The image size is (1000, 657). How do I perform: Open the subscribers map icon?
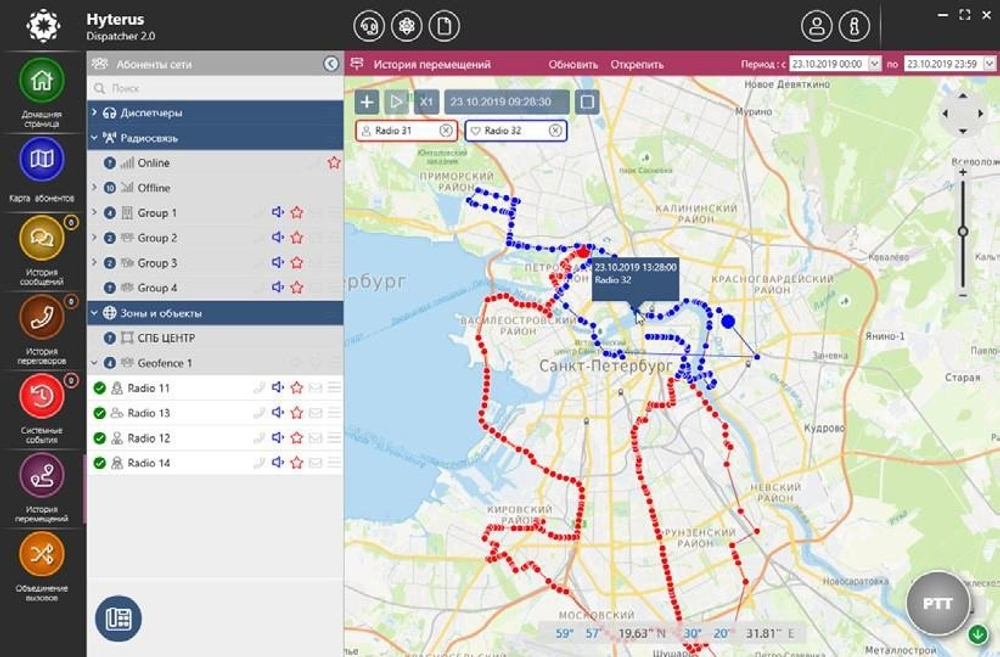tap(41, 159)
